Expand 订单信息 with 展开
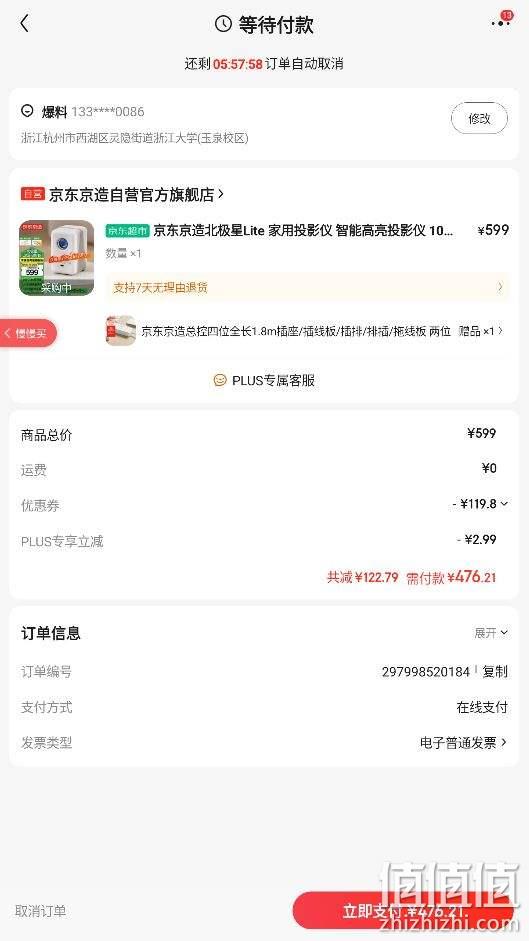Image resolution: width=529 pixels, height=941 pixels. point(491,633)
